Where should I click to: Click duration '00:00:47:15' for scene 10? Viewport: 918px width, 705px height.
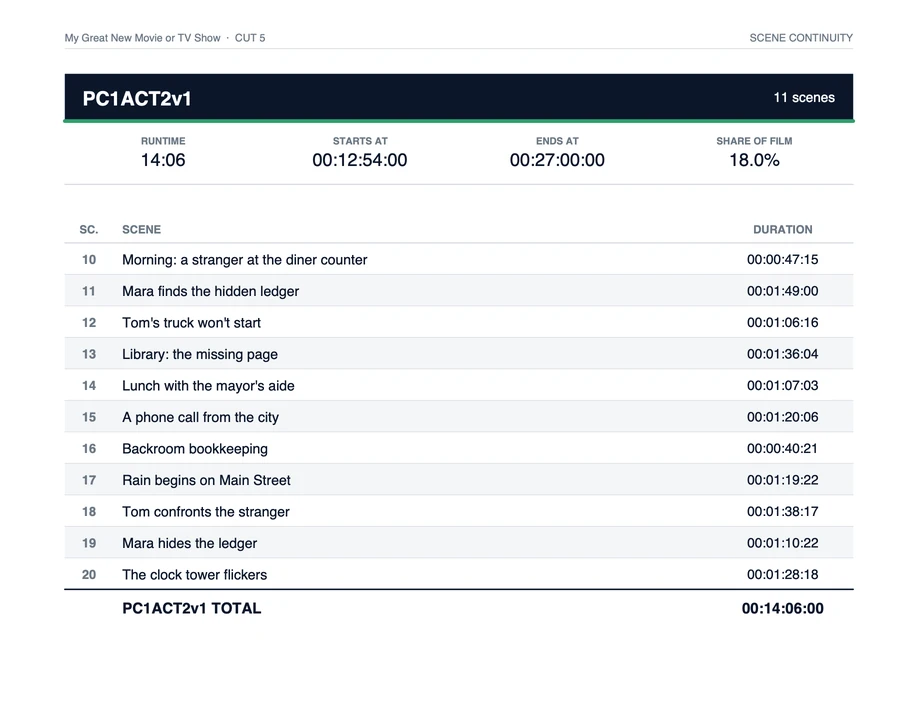click(x=783, y=259)
